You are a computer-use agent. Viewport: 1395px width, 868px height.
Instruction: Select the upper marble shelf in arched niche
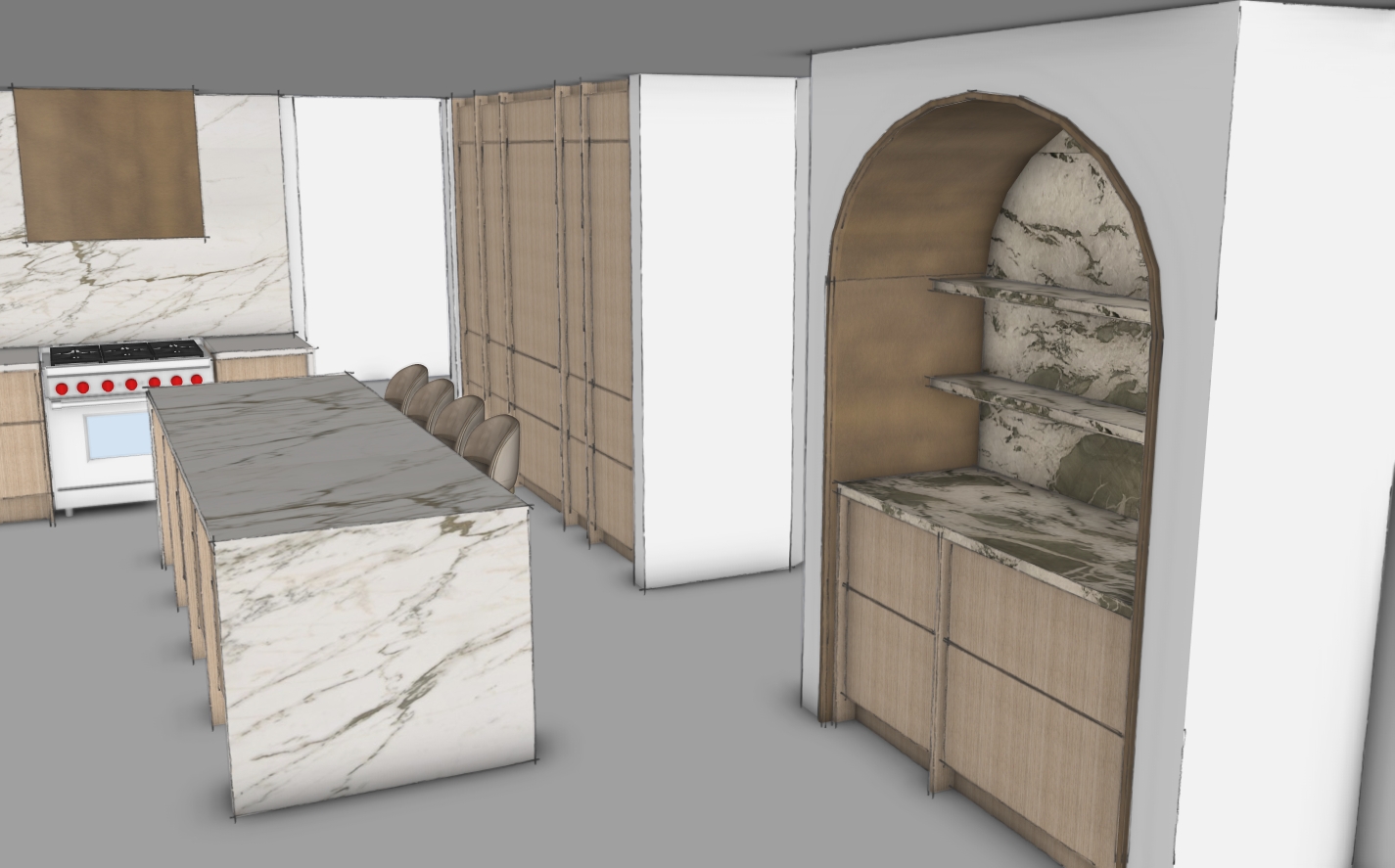pyautogui.click(x=1038, y=293)
